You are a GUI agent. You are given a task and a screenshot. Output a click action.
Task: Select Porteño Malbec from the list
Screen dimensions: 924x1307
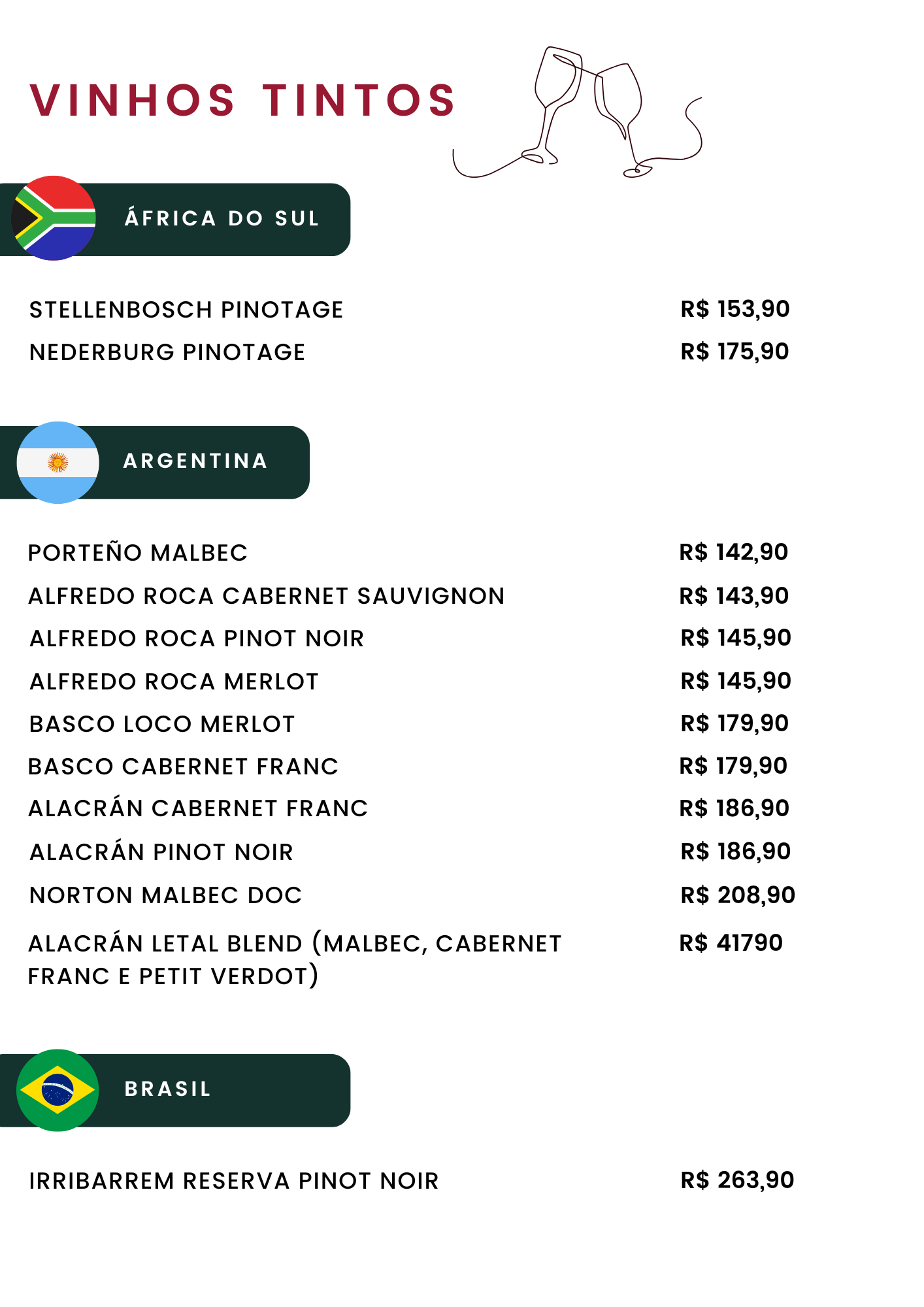click(x=138, y=553)
